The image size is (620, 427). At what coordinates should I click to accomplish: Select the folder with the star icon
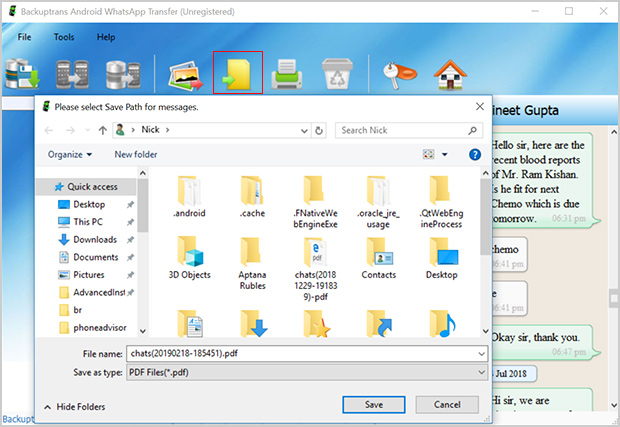(x=316, y=324)
